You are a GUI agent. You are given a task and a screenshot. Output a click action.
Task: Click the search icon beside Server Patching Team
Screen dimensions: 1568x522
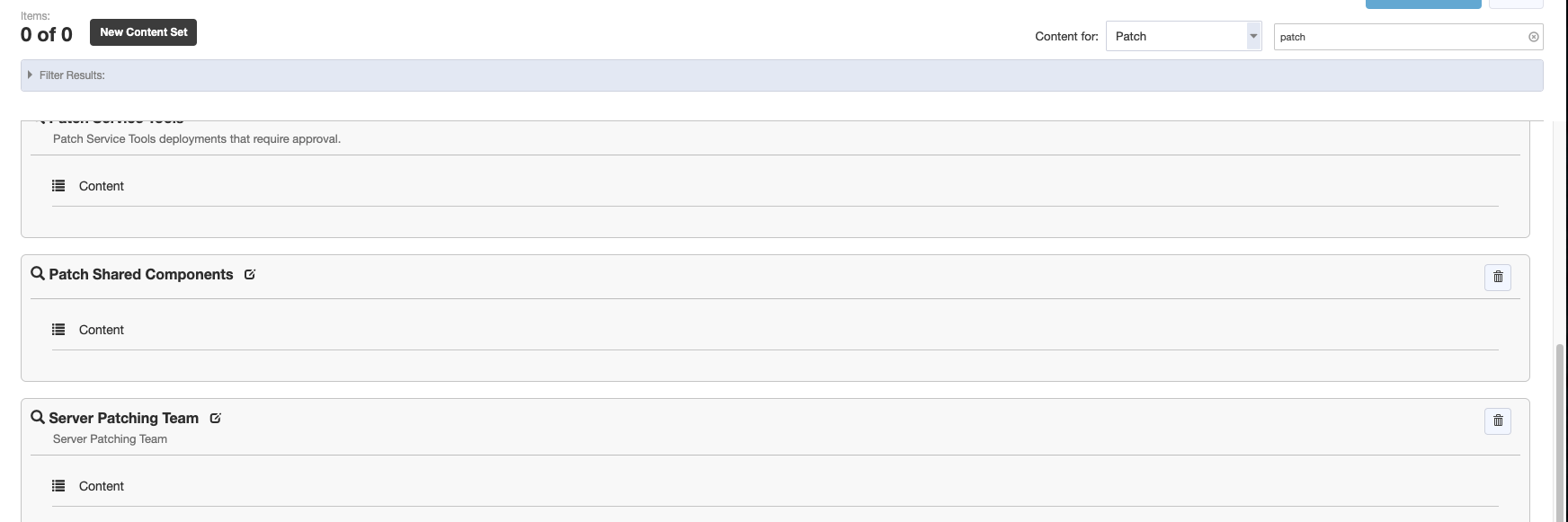[36, 417]
